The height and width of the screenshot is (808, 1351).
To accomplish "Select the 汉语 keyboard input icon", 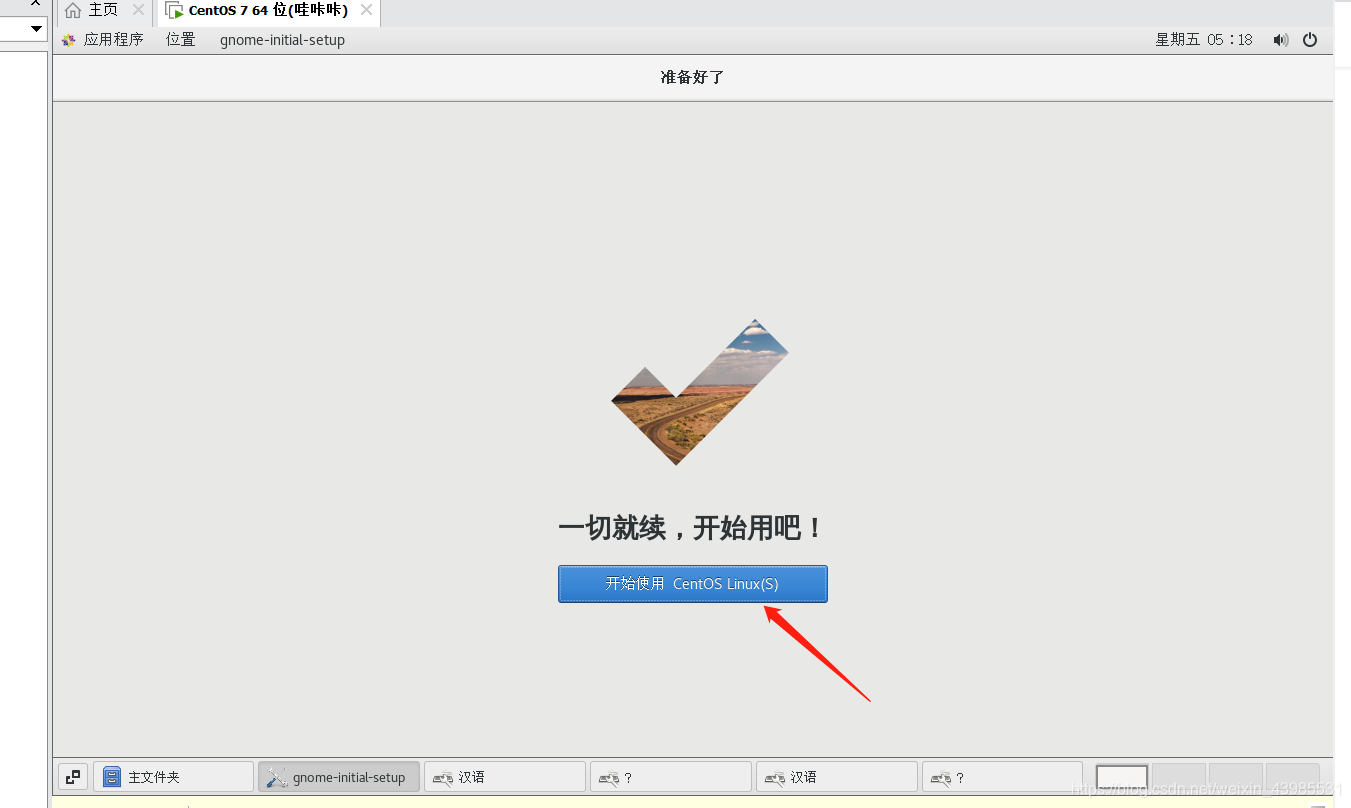I will (441, 777).
